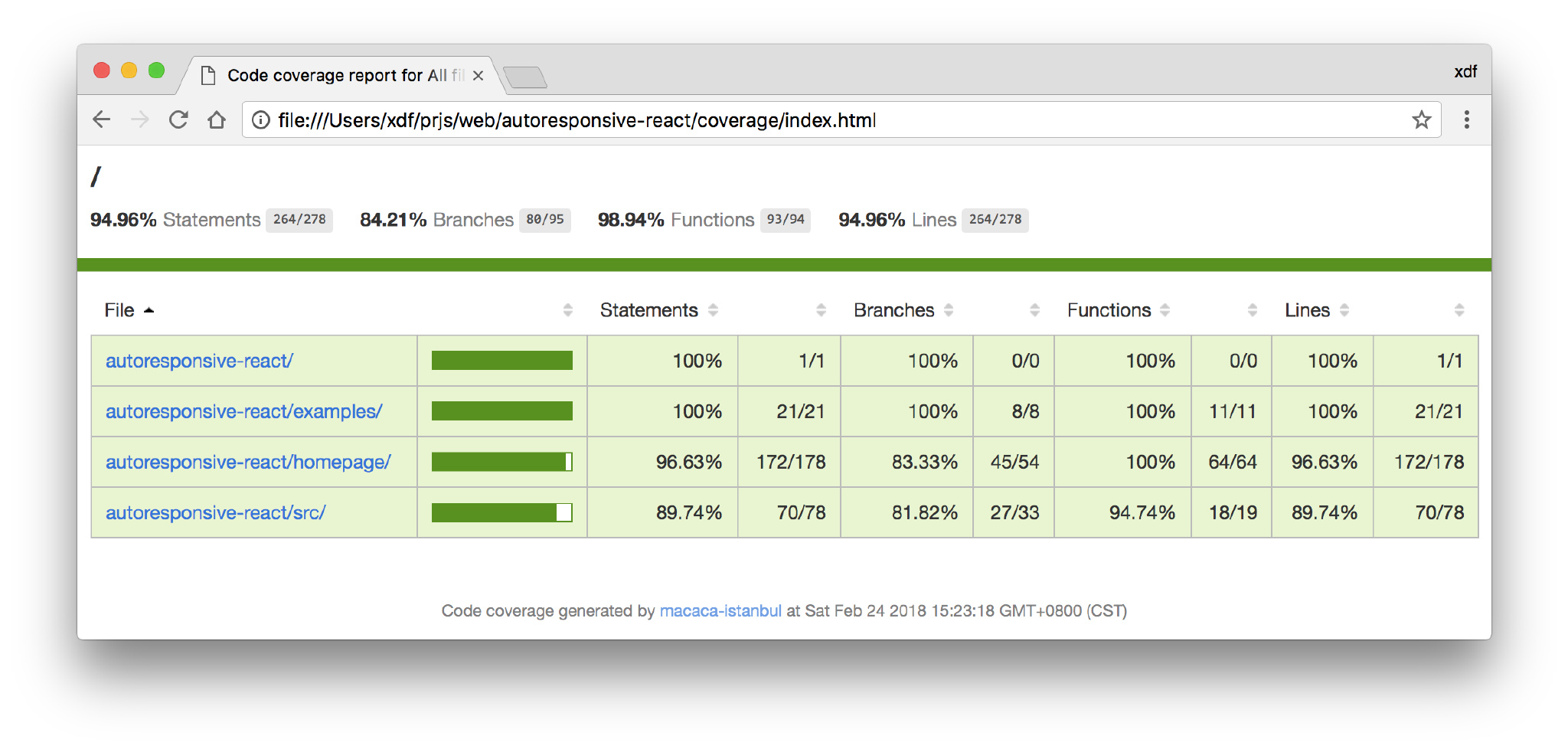
Task: Open a new tab
Action: click(525, 77)
